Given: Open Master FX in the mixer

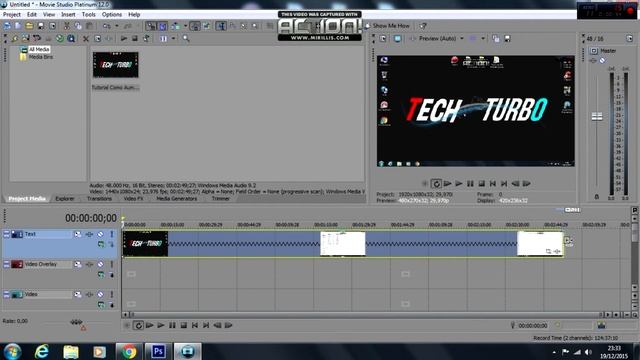Looking at the screenshot, I should point(593,60).
